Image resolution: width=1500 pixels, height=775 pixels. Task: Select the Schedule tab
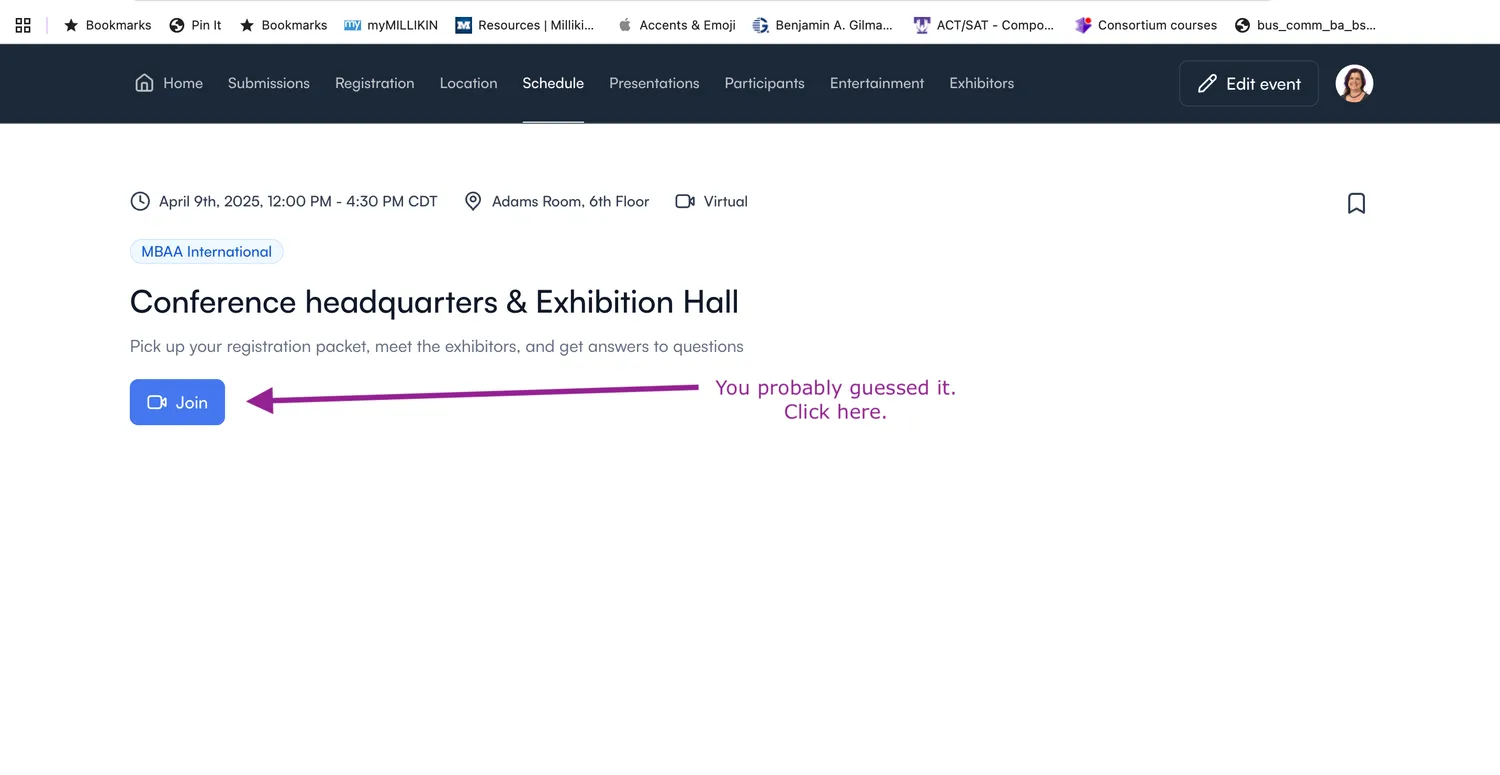coord(553,83)
